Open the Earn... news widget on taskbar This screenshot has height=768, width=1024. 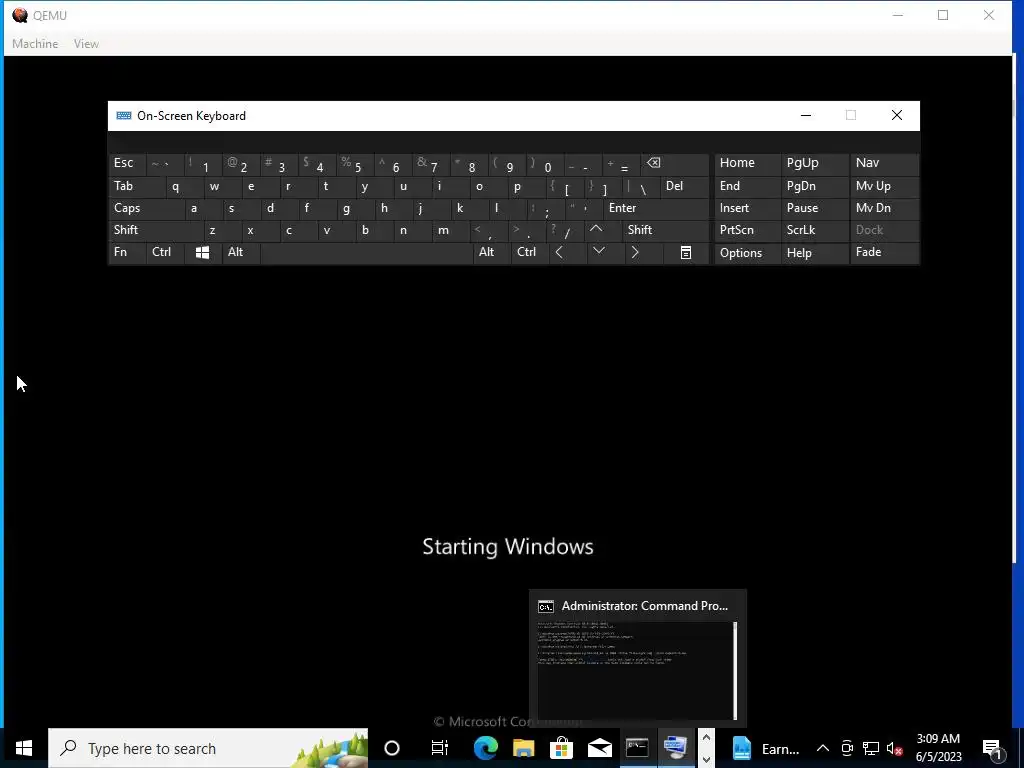point(765,748)
